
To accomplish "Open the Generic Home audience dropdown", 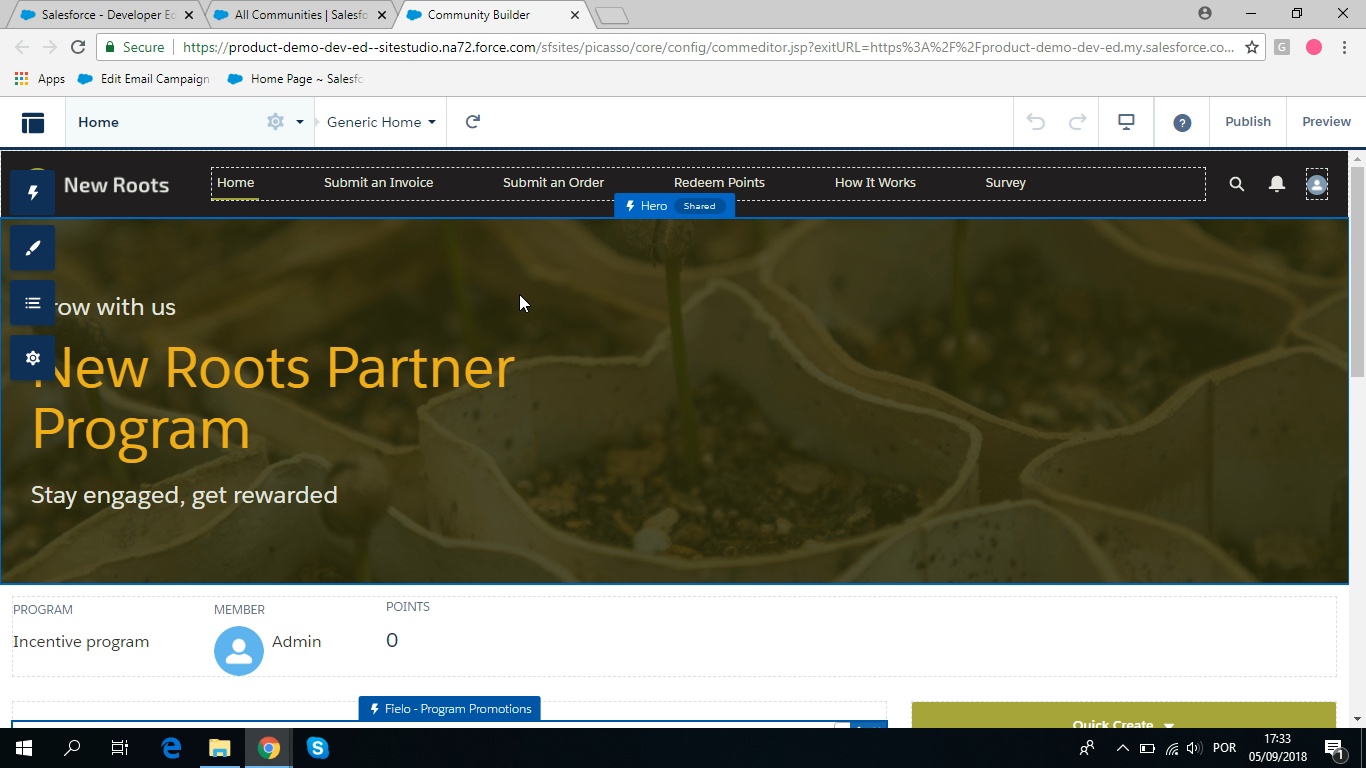I will click(x=381, y=122).
